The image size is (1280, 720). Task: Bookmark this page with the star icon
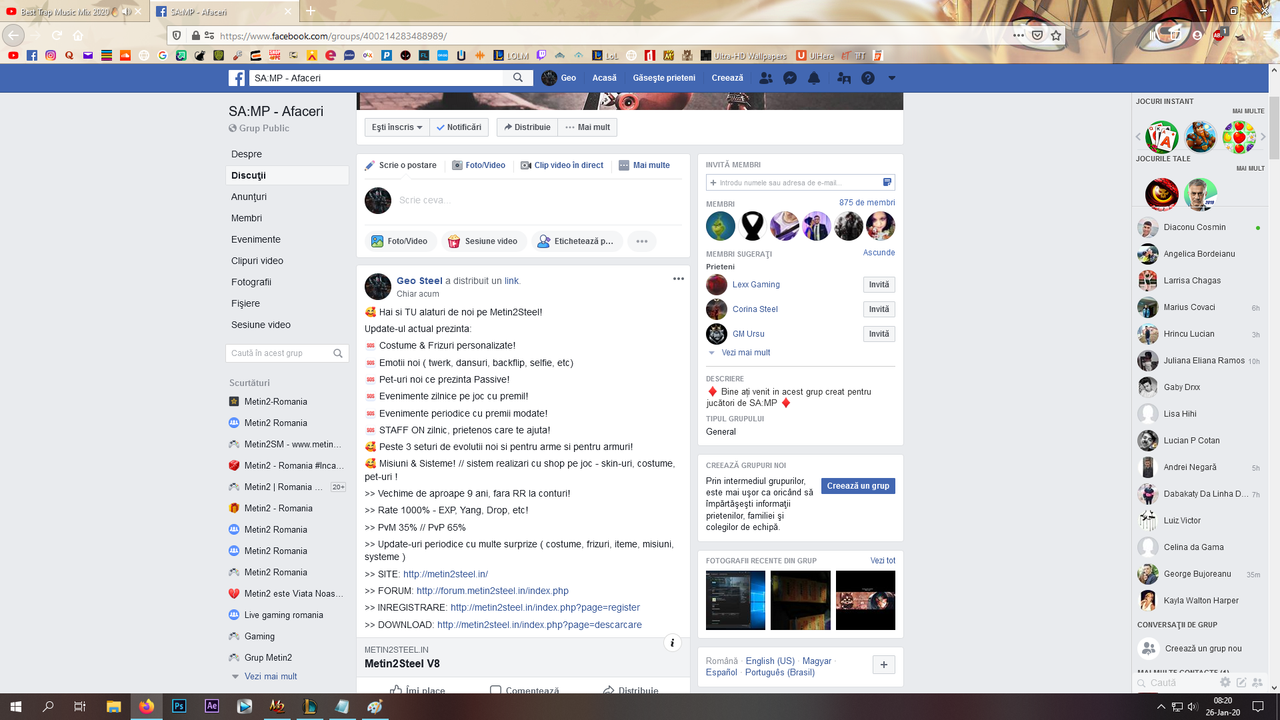1056,35
